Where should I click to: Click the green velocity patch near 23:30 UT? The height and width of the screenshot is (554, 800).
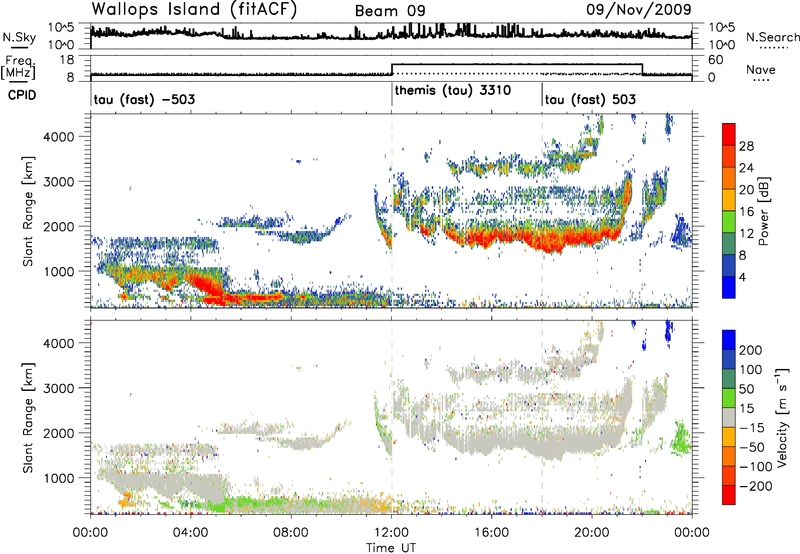coord(681,438)
